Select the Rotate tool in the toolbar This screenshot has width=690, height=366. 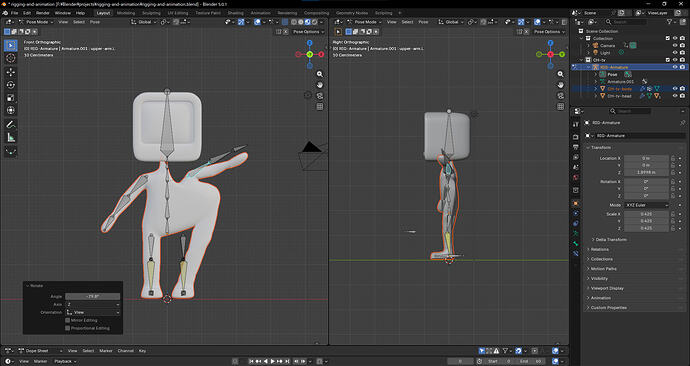pos(11,84)
